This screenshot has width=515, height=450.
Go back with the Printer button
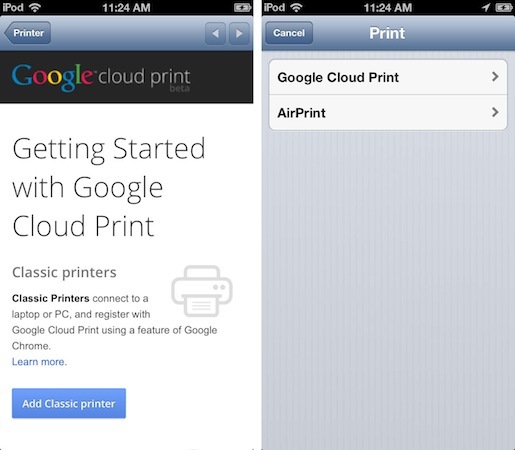click(x=28, y=33)
